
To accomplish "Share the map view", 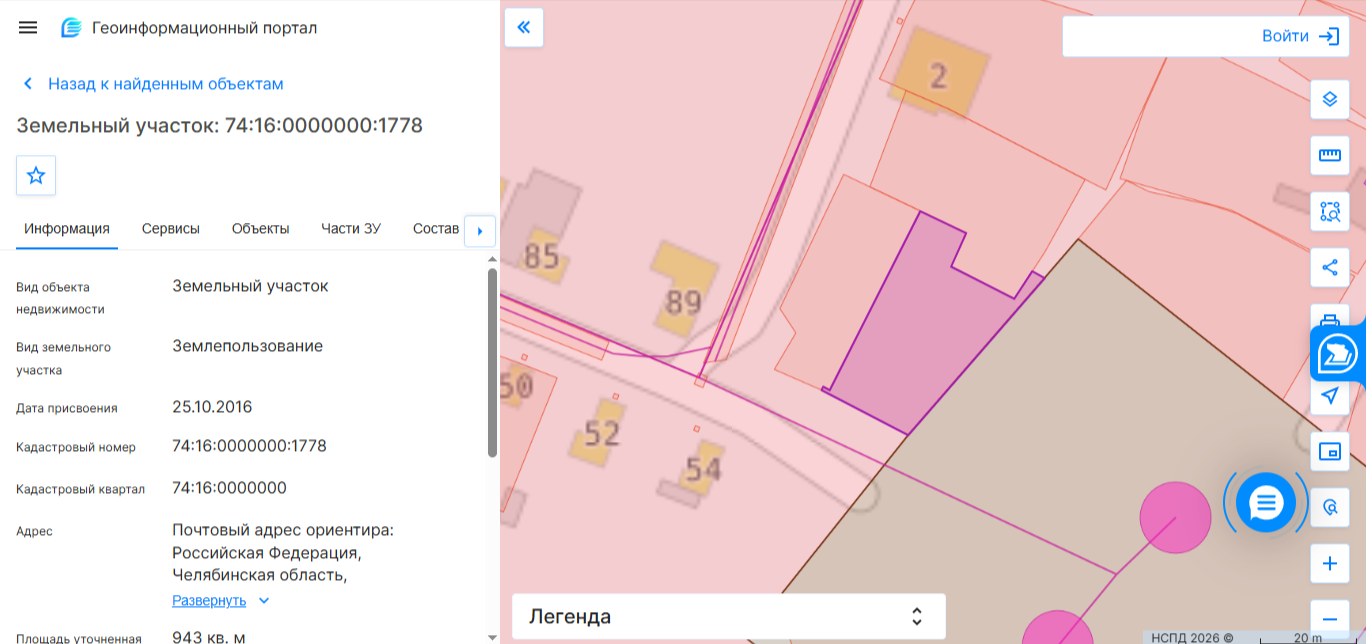I will 1330,267.
